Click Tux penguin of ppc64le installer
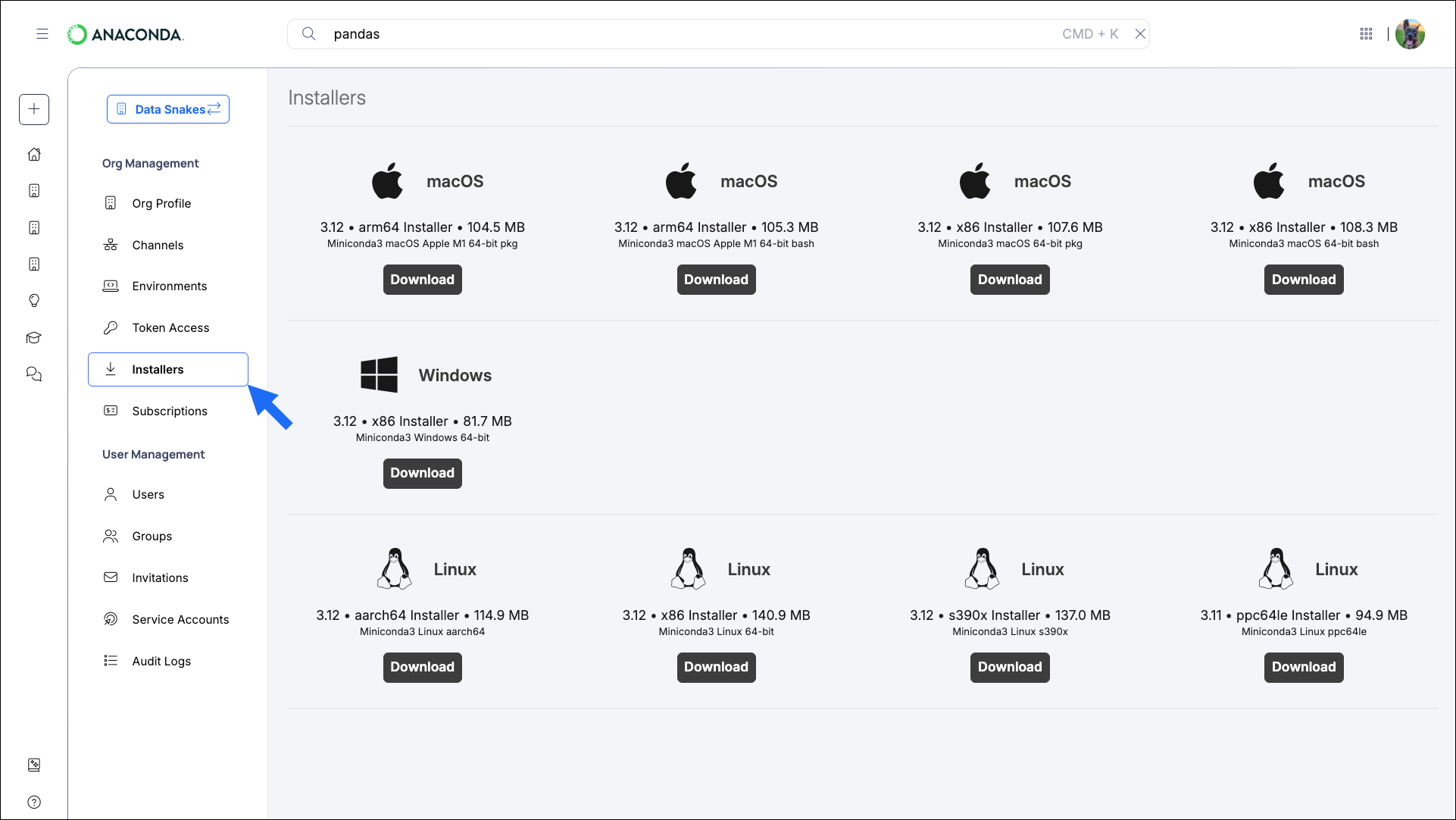The image size is (1456, 820). 1276,568
